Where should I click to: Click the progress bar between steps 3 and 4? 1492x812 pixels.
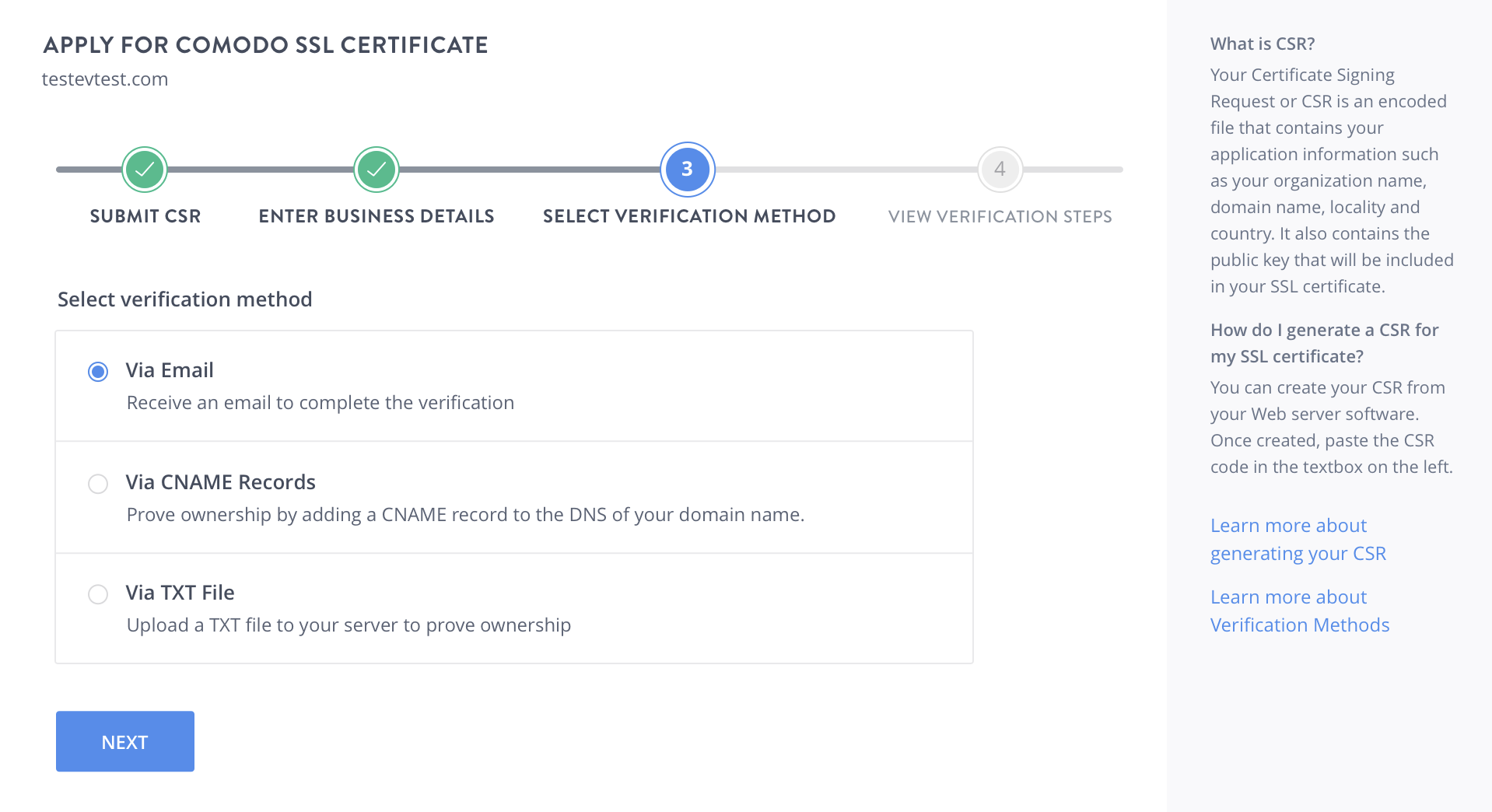coord(844,169)
